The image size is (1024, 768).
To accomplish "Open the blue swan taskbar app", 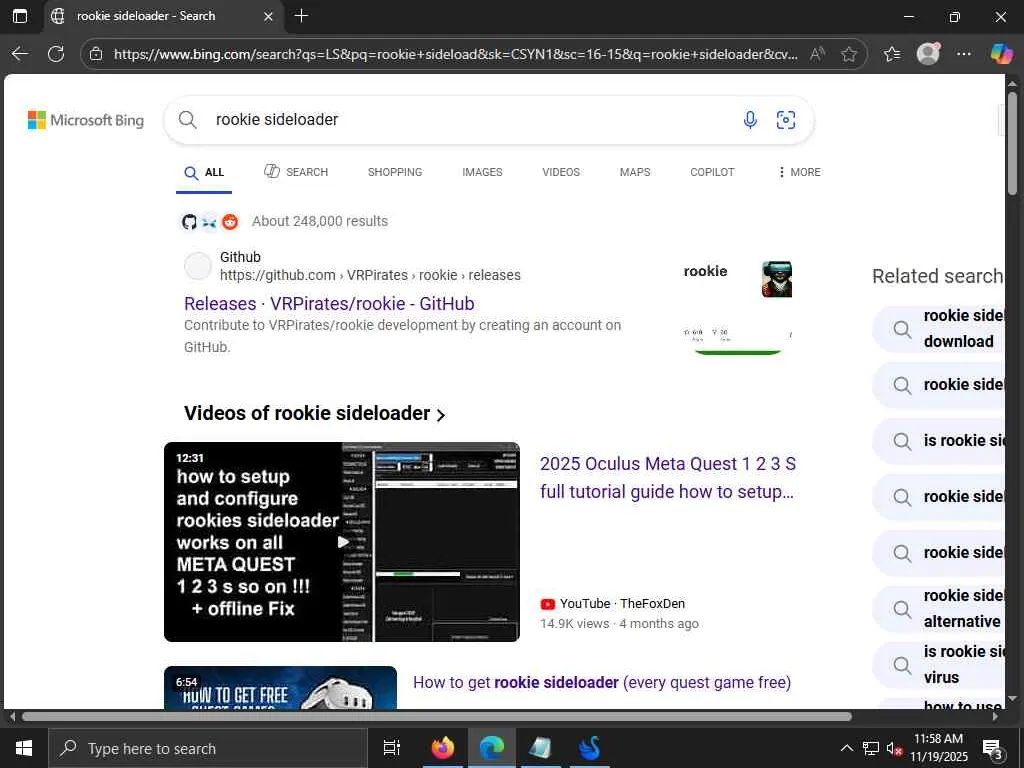I will click(x=589, y=748).
